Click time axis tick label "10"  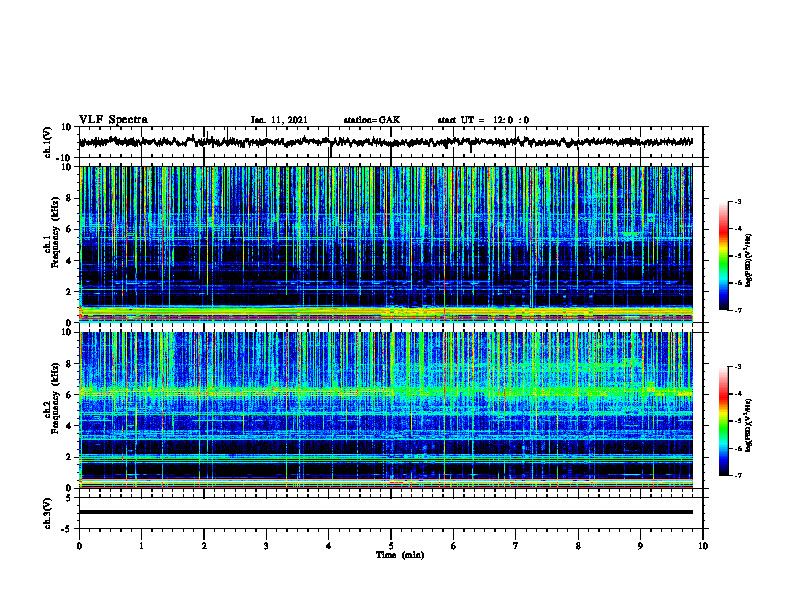click(703, 546)
